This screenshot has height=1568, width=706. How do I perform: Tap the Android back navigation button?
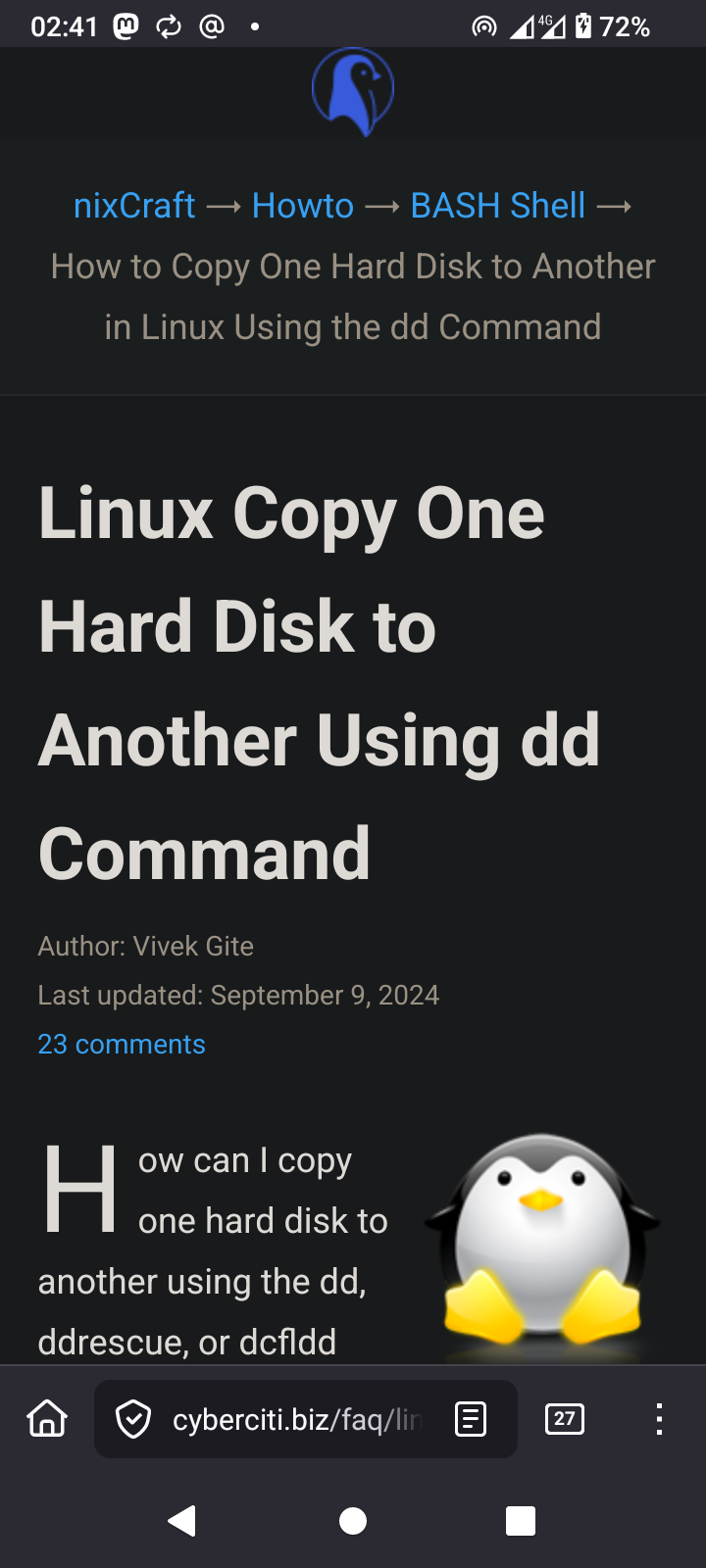(182, 1521)
